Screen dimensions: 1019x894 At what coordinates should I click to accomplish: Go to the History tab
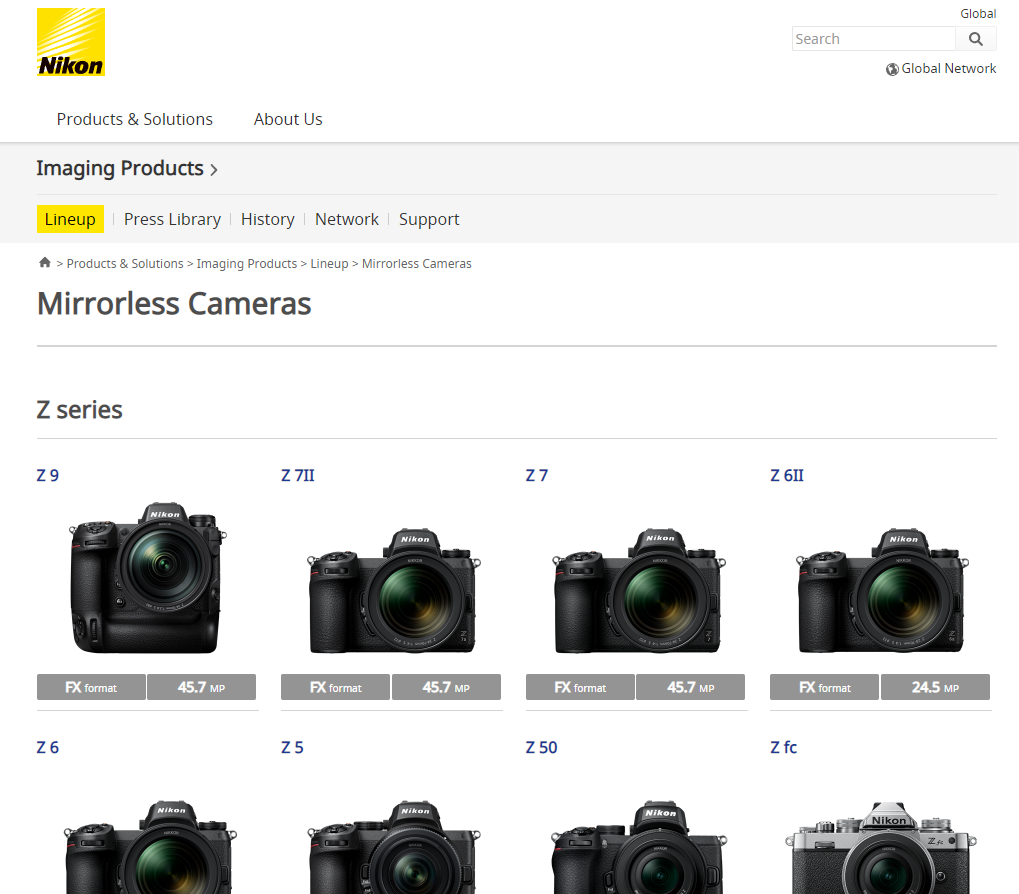pyautogui.click(x=267, y=219)
